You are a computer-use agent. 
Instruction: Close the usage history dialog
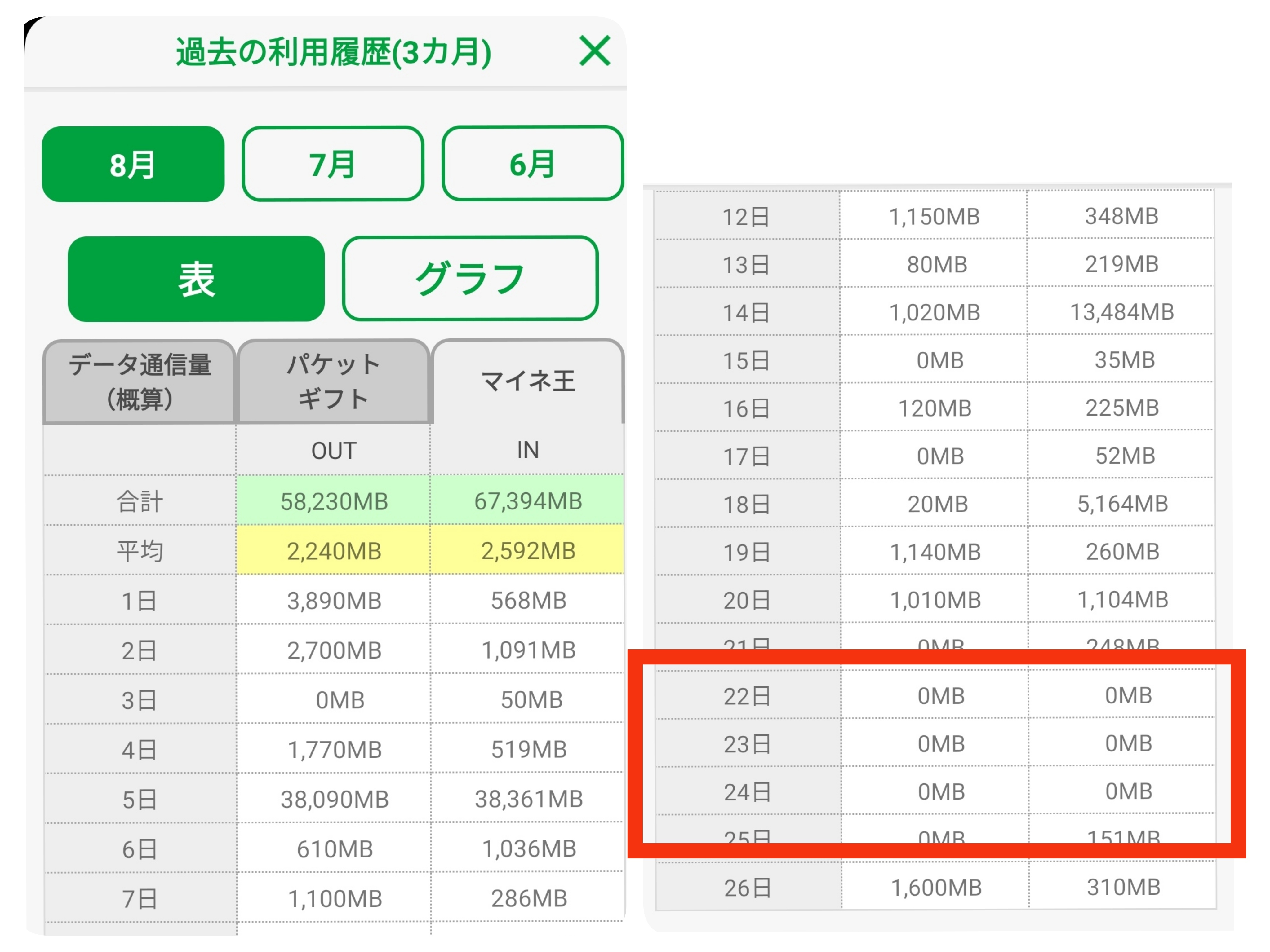pos(594,51)
